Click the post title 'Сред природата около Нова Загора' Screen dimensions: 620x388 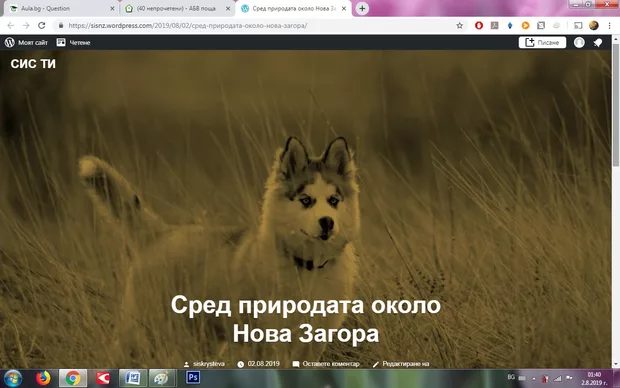pyautogui.click(x=306, y=319)
